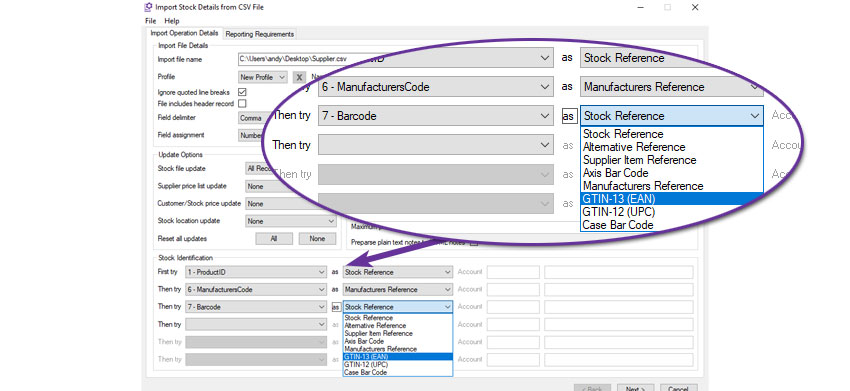The image size is (850, 391).
Task: Enable File includes header record checkbox
Action: (242, 103)
